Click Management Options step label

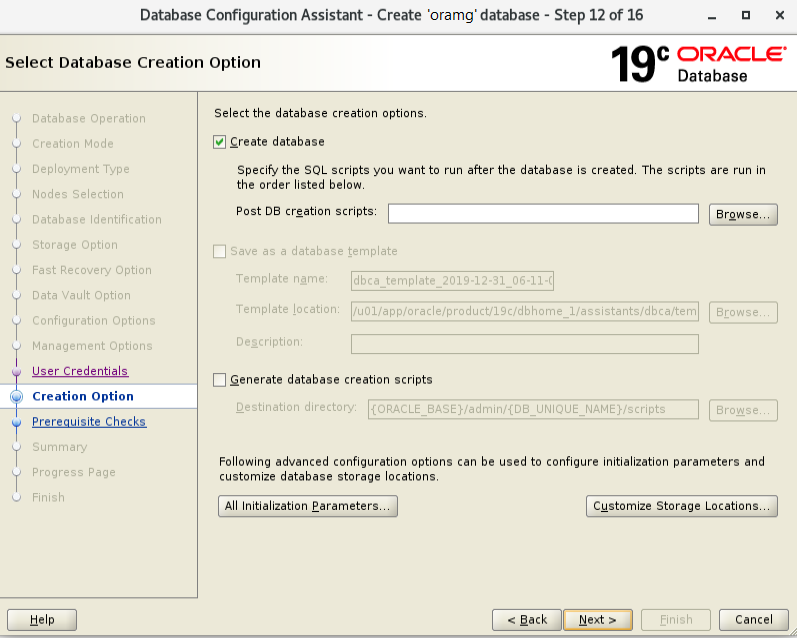(92, 346)
